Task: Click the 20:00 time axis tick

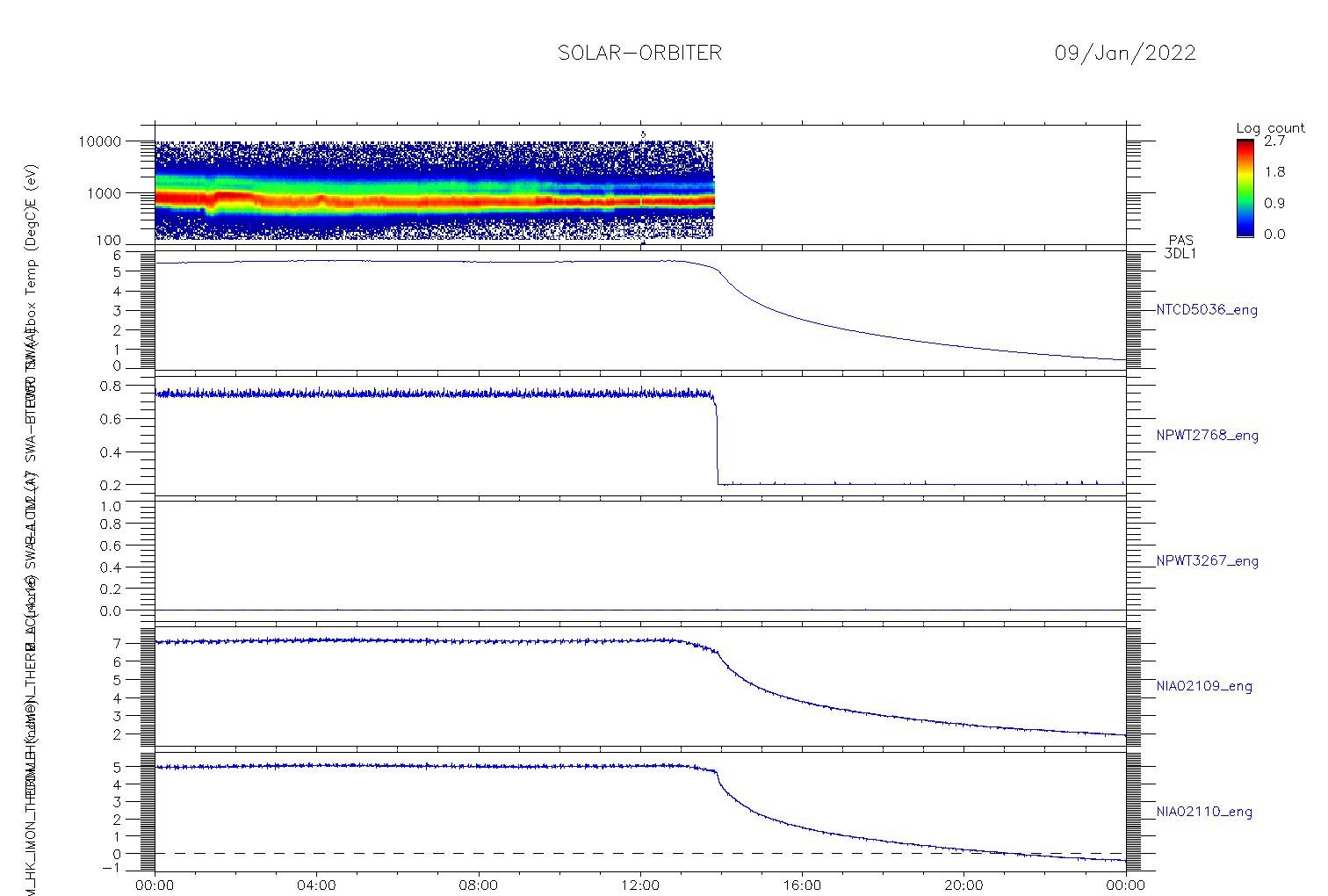Action: pyautogui.click(x=964, y=885)
